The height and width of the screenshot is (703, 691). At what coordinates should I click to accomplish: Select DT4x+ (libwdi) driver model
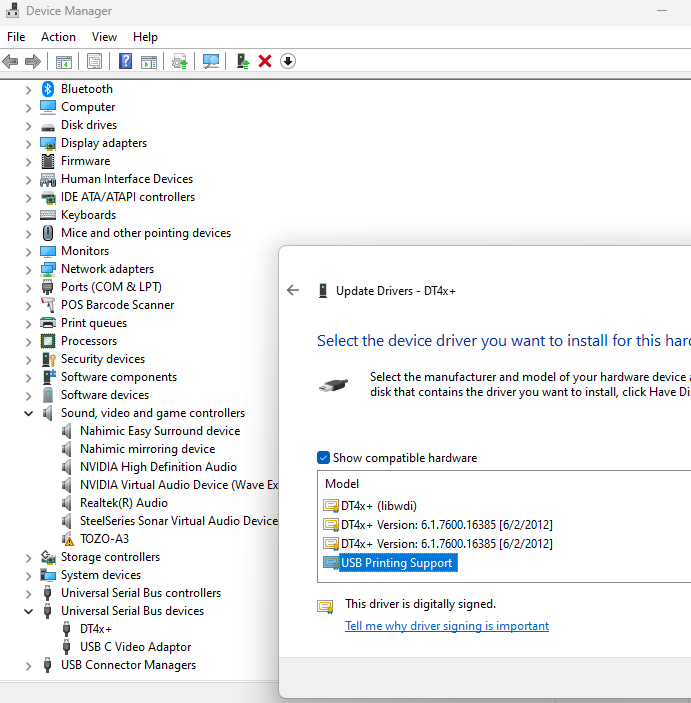click(x=378, y=506)
